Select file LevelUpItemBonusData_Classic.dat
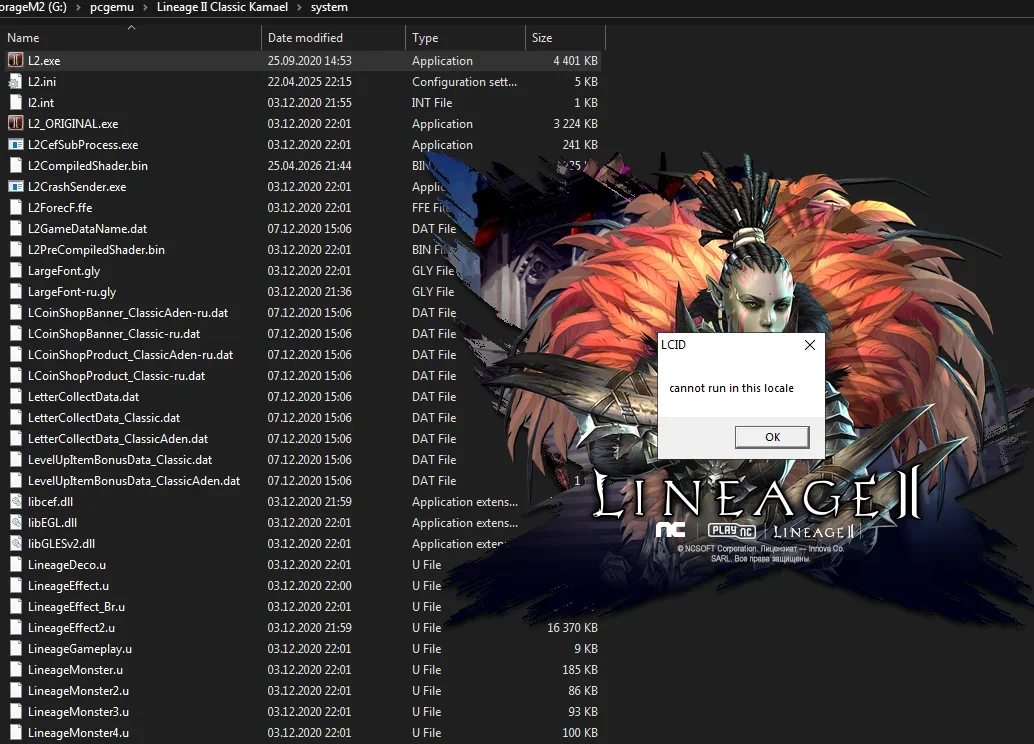Viewport: 1034px width, 744px height. click(120, 460)
